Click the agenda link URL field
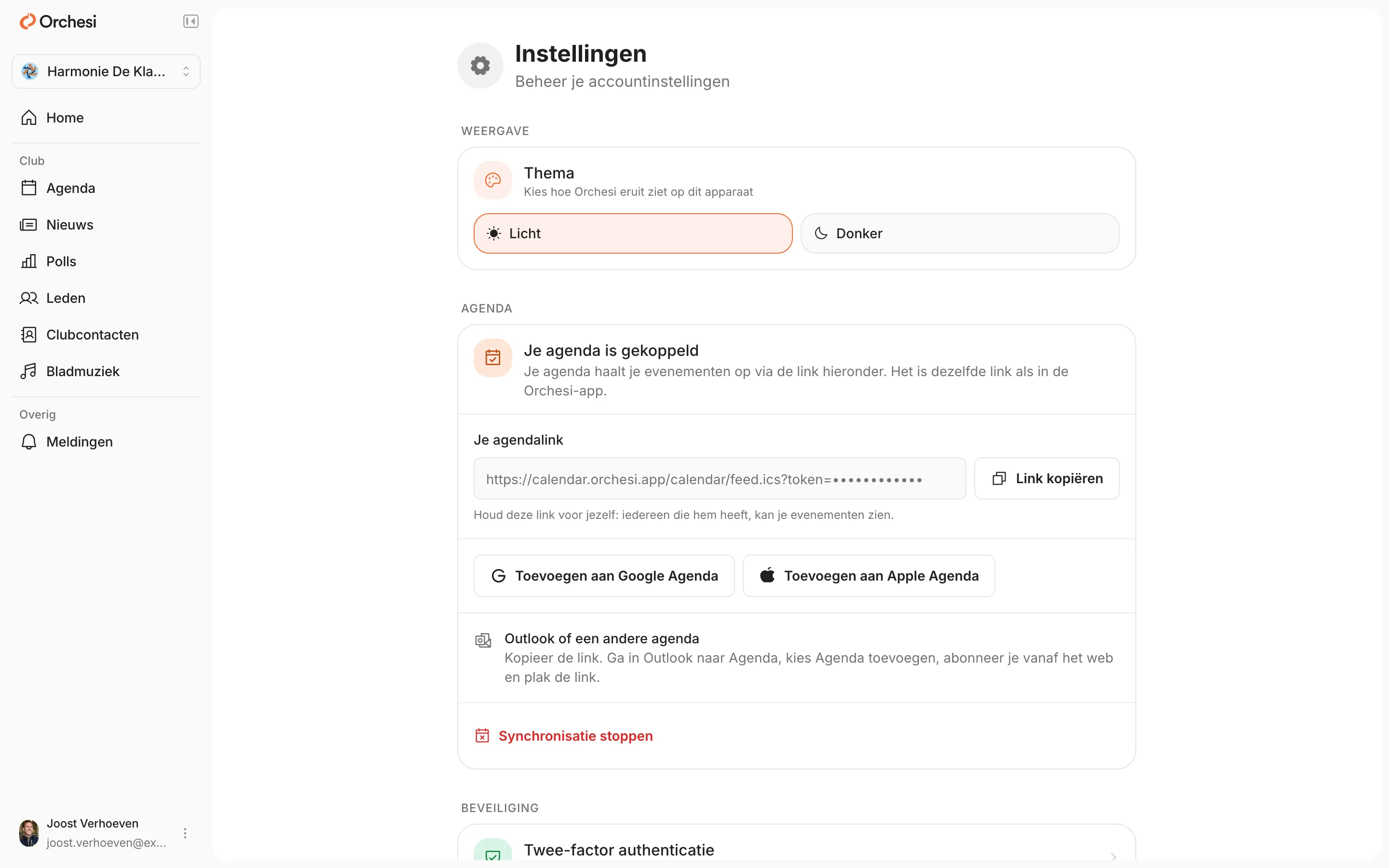The height and width of the screenshot is (868, 1389). (x=720, y=479)
